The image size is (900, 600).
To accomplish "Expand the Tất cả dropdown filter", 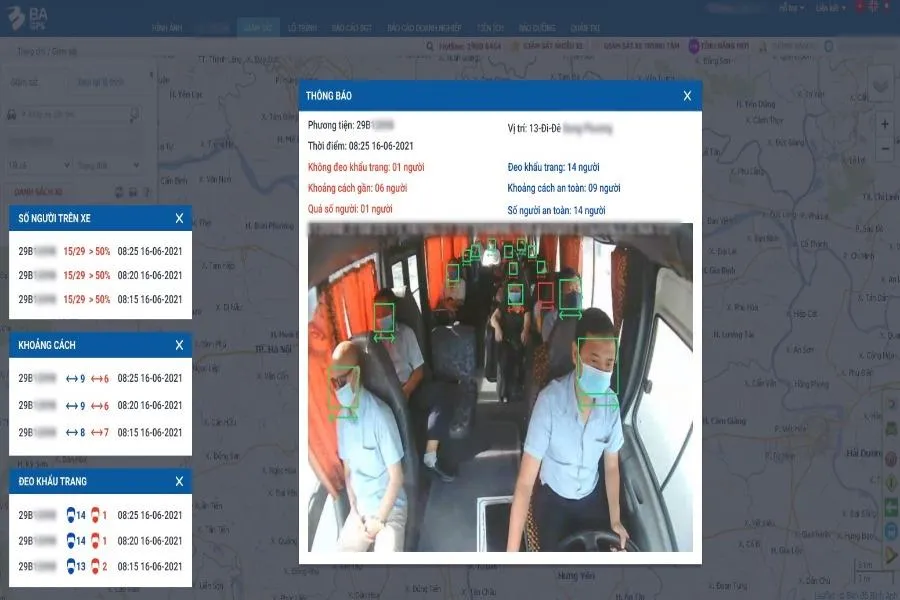I will [x=38, y=165].
